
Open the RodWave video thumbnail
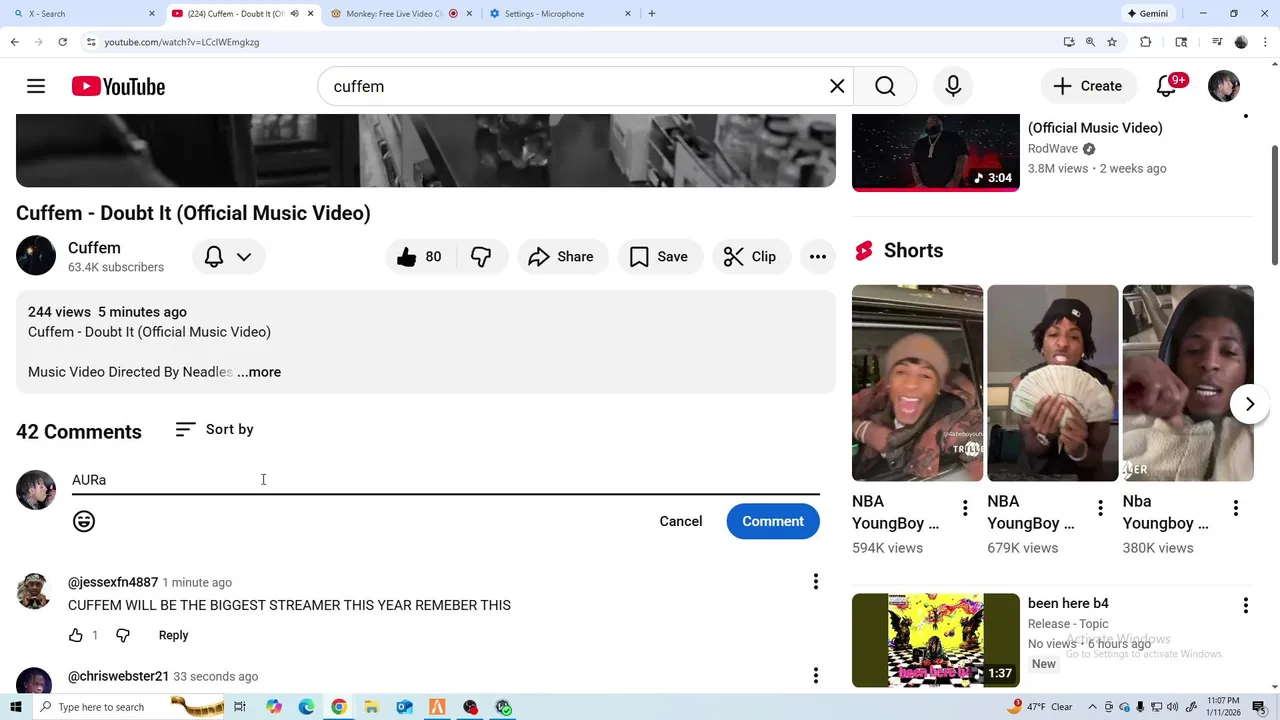pyautogui.click(x=936, y=151)
